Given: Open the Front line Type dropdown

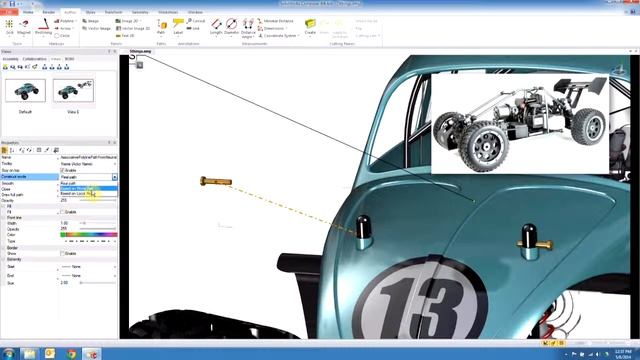Looking at the screenshot, I should click(115, 241).
